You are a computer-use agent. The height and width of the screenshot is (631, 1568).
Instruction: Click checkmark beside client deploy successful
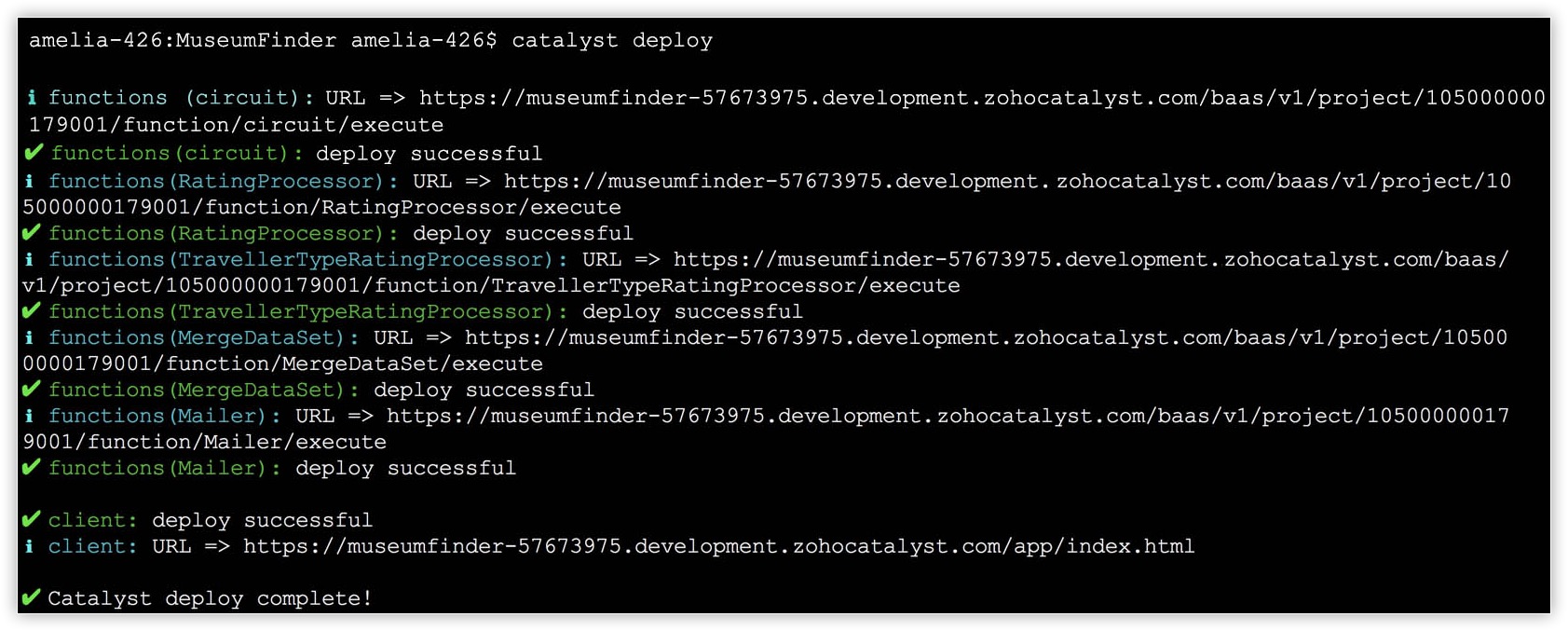[x=32, y=520]
